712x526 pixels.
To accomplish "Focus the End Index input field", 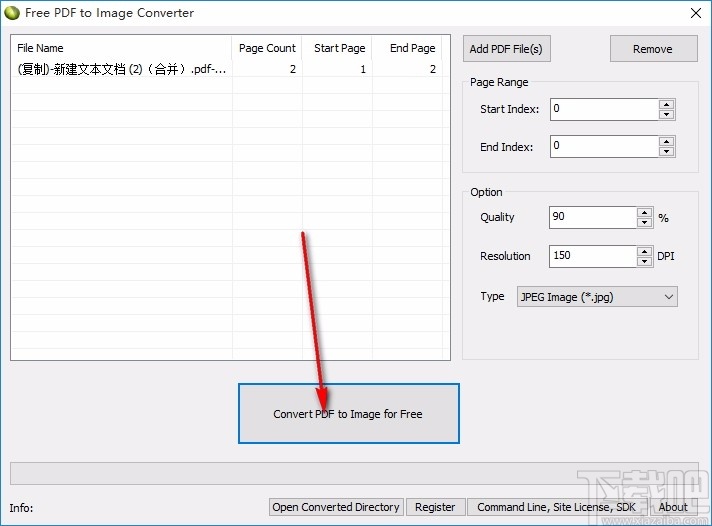I will (604, 146).
